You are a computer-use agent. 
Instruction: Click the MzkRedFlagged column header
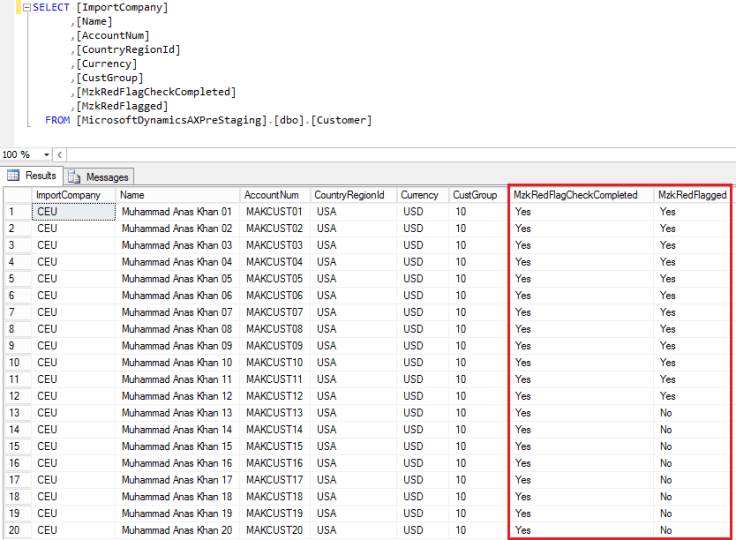(692, 195)
